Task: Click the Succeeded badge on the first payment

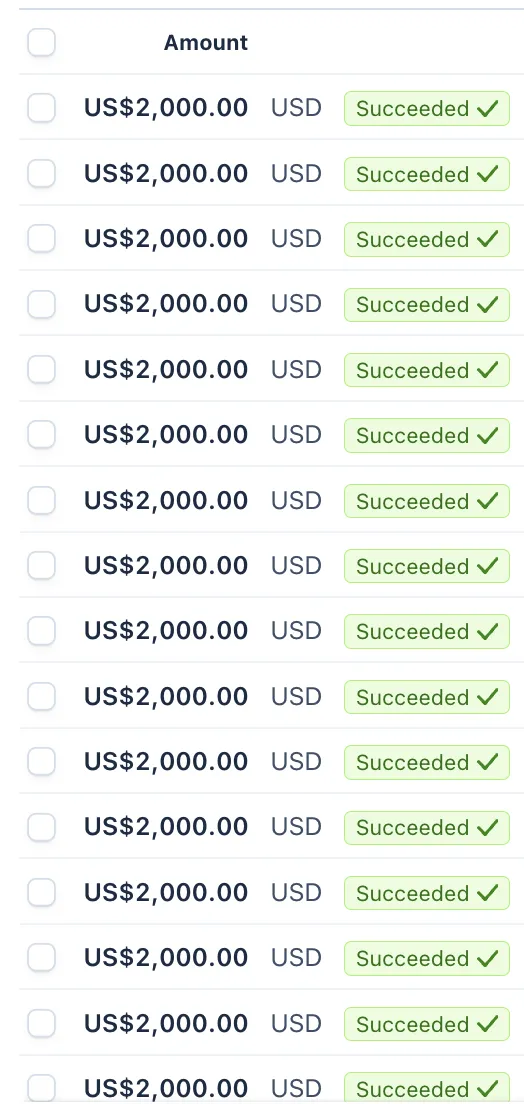Action: point(427,108)
